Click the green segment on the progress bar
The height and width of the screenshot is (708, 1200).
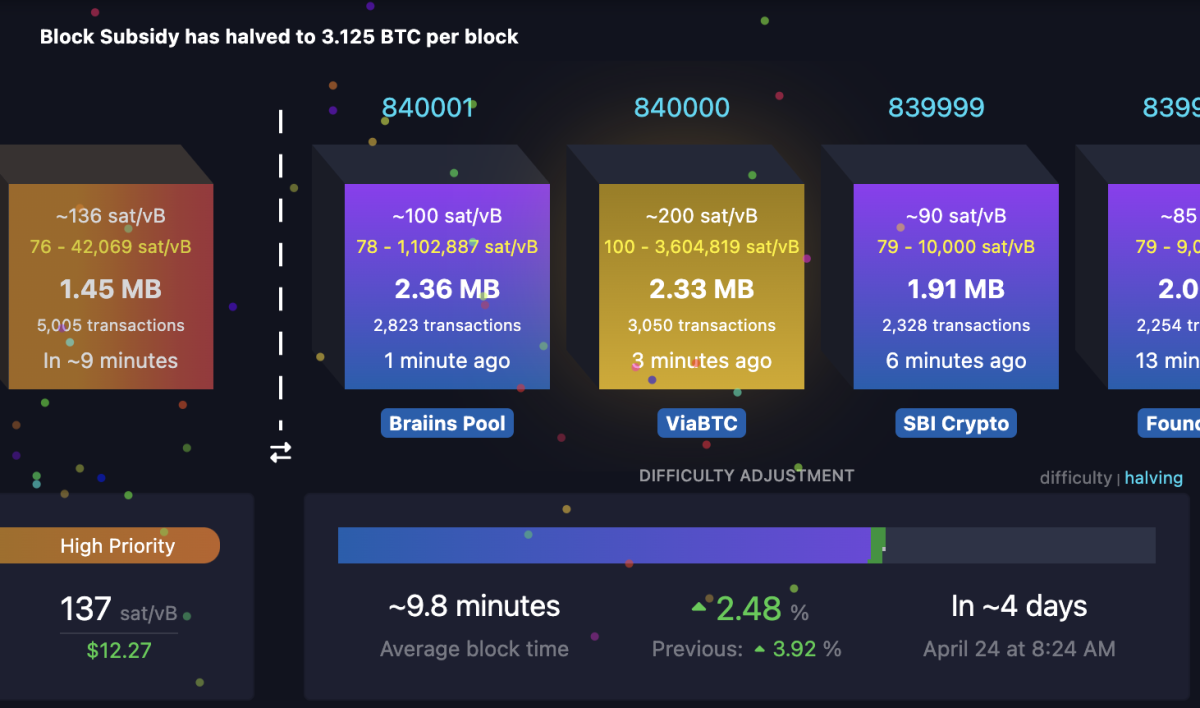(x=877, y=546)
